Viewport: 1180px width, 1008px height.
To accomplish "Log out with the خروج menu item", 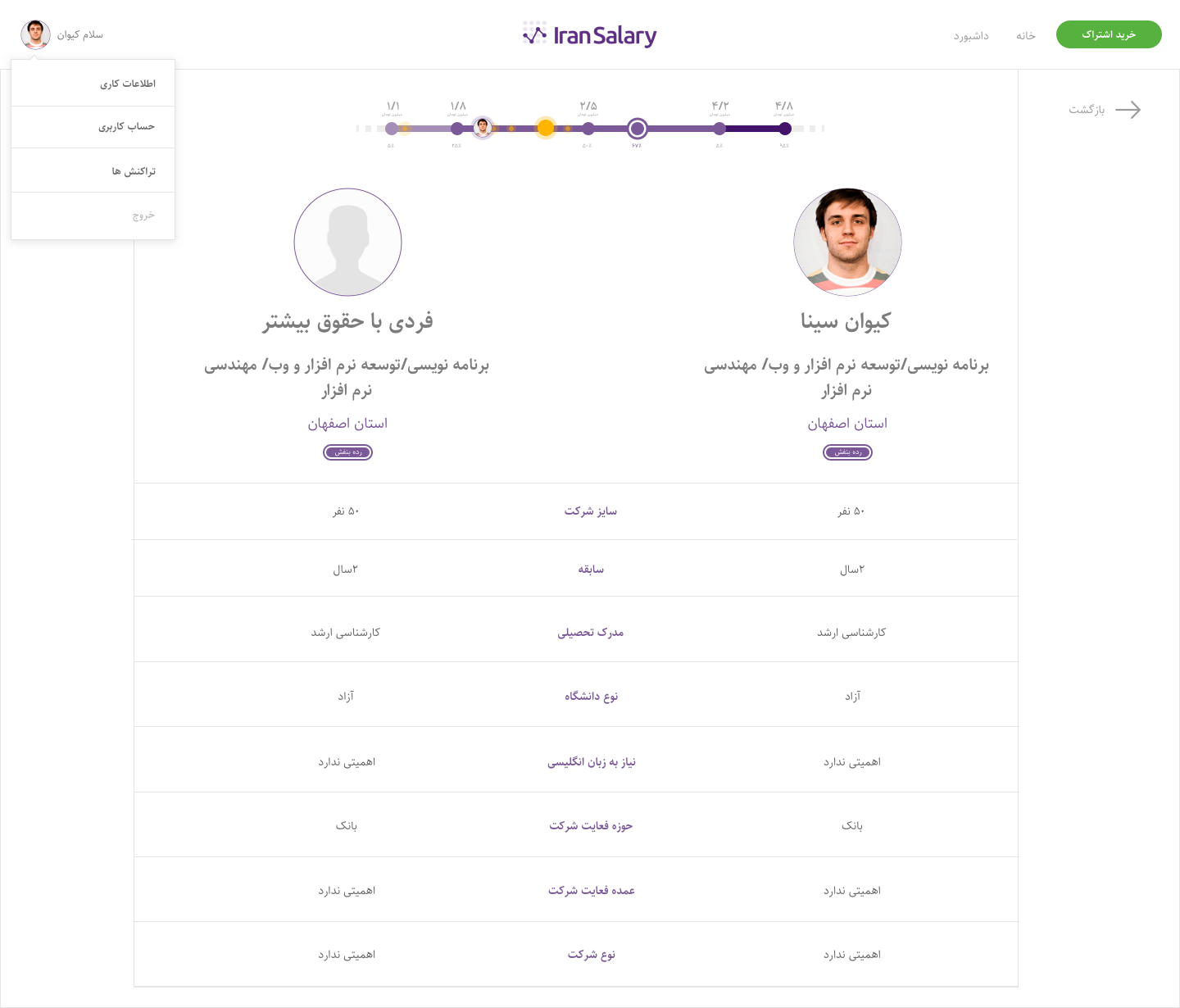I will pyautogui.click(x=143, y=216).
